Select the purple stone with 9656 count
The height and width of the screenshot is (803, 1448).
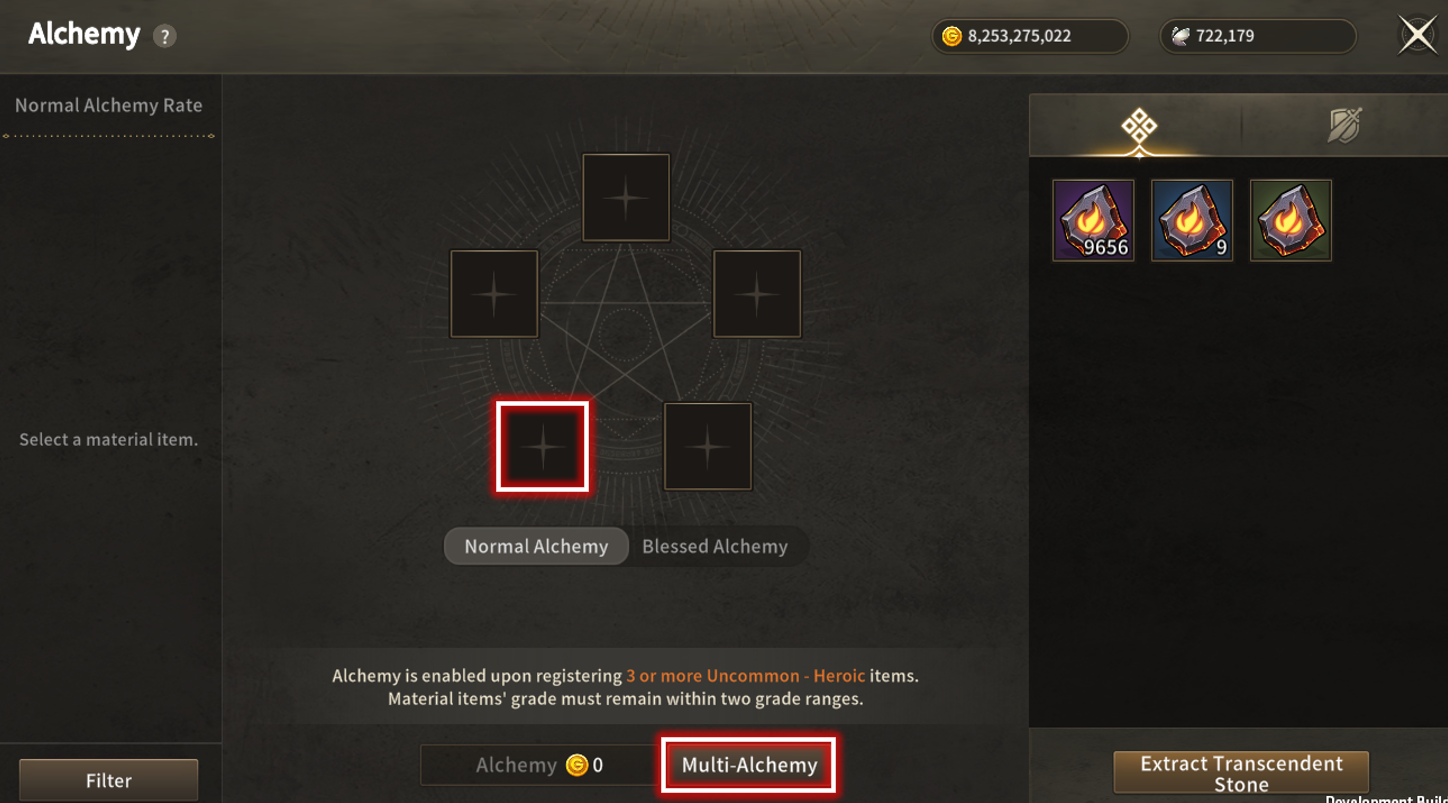click(1093, 220)
